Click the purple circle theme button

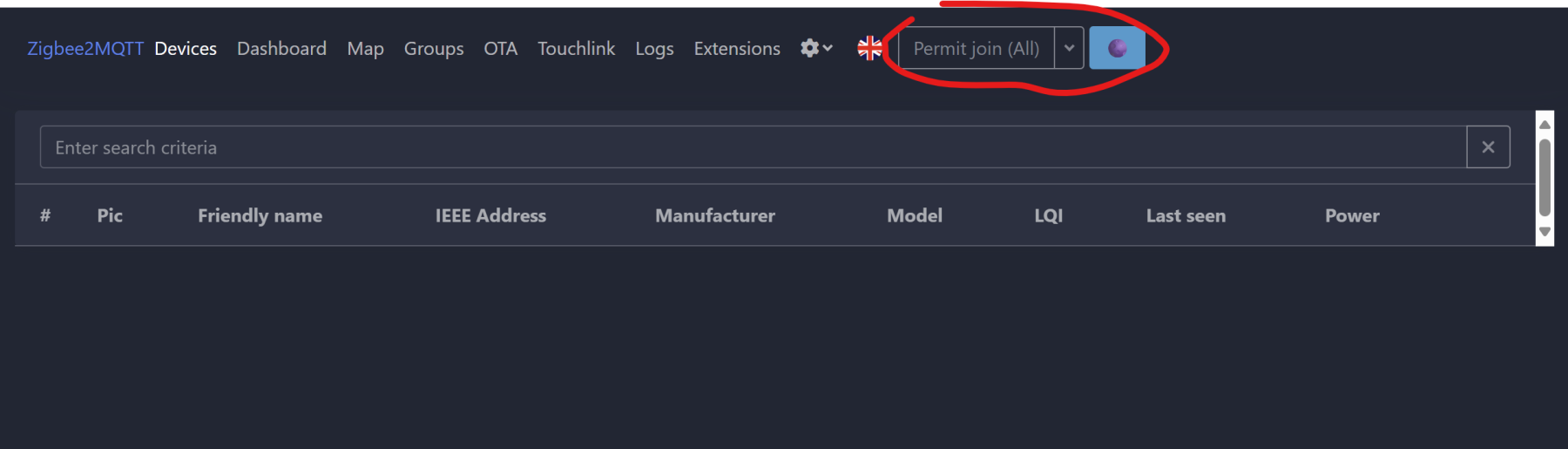pyautogui.click(x=1117, y=49)
